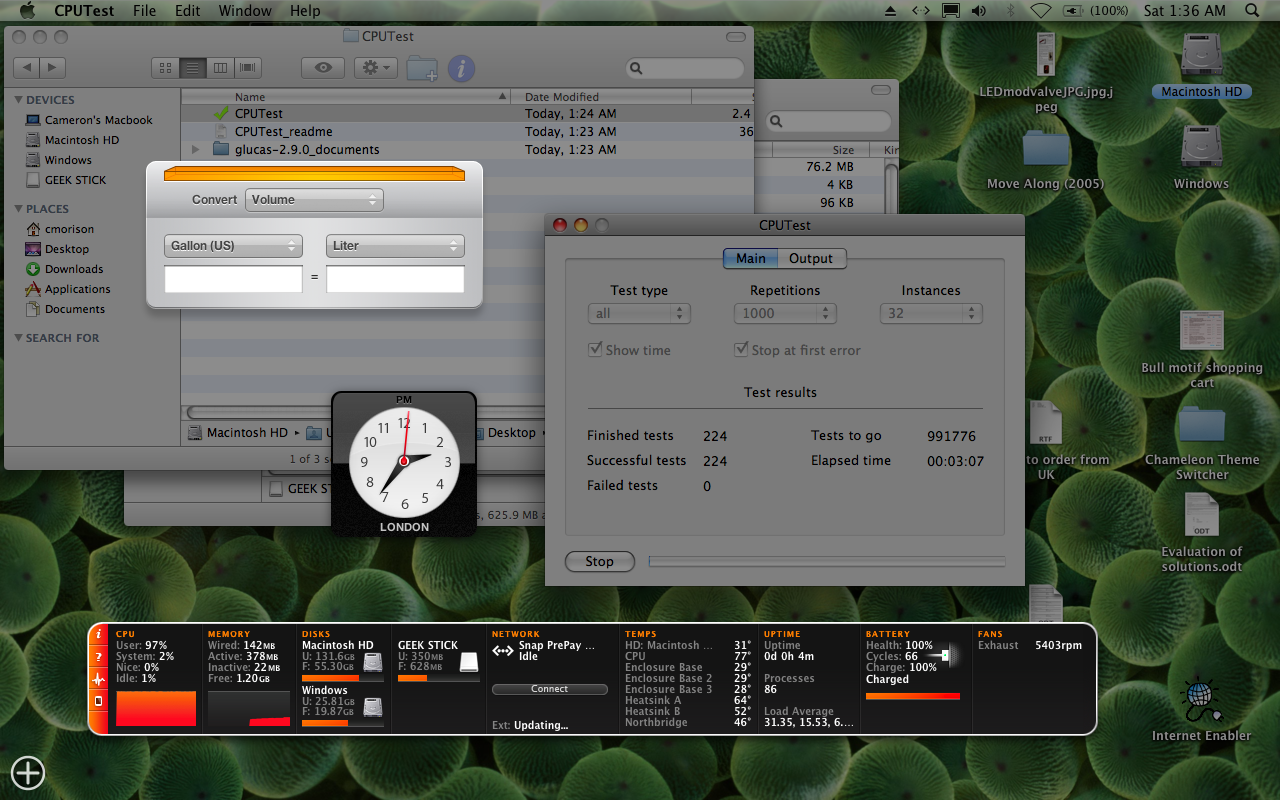Open the Instances 32 dropdown

931,313
